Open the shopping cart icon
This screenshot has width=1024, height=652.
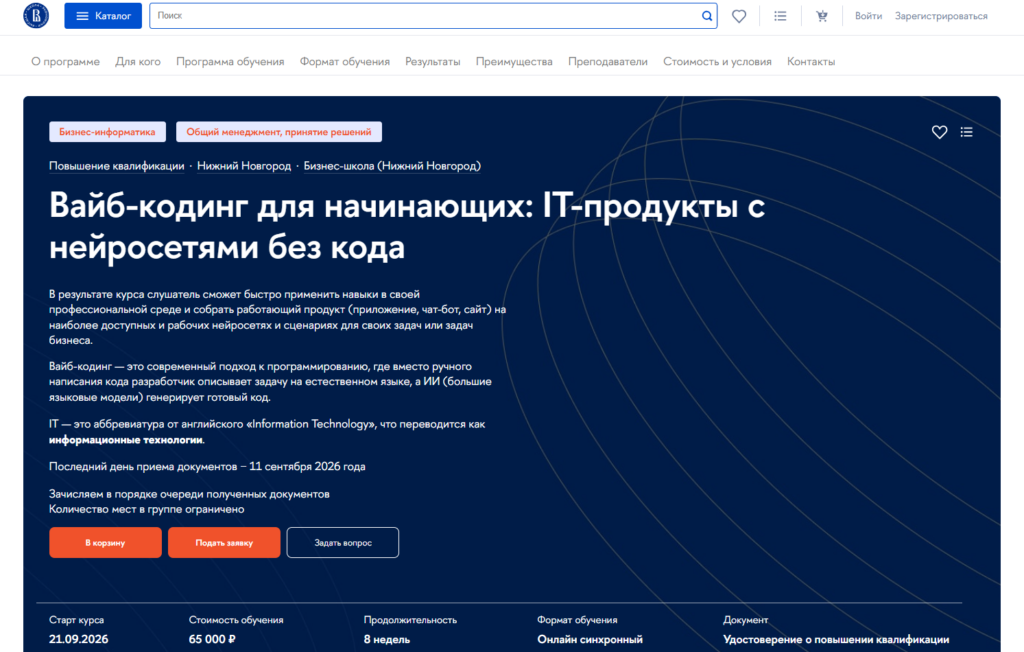pos(822,16)
